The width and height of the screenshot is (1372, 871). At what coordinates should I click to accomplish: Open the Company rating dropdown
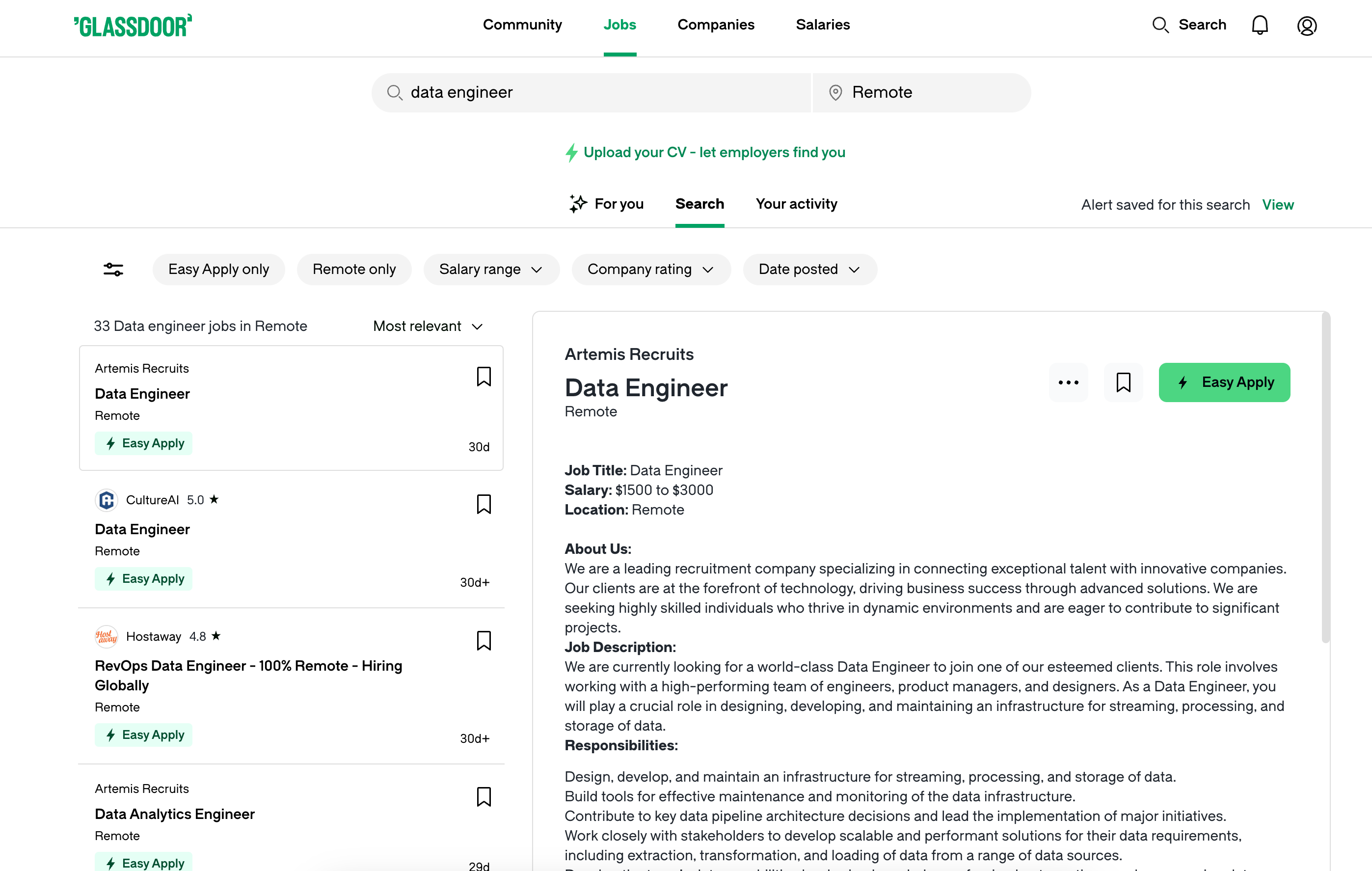(x=651, y=269)
